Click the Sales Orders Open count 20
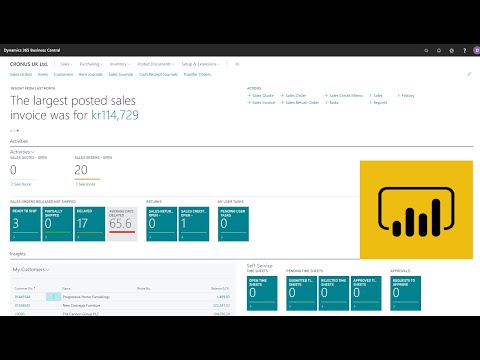480x360 pixels. click(81, 170)
